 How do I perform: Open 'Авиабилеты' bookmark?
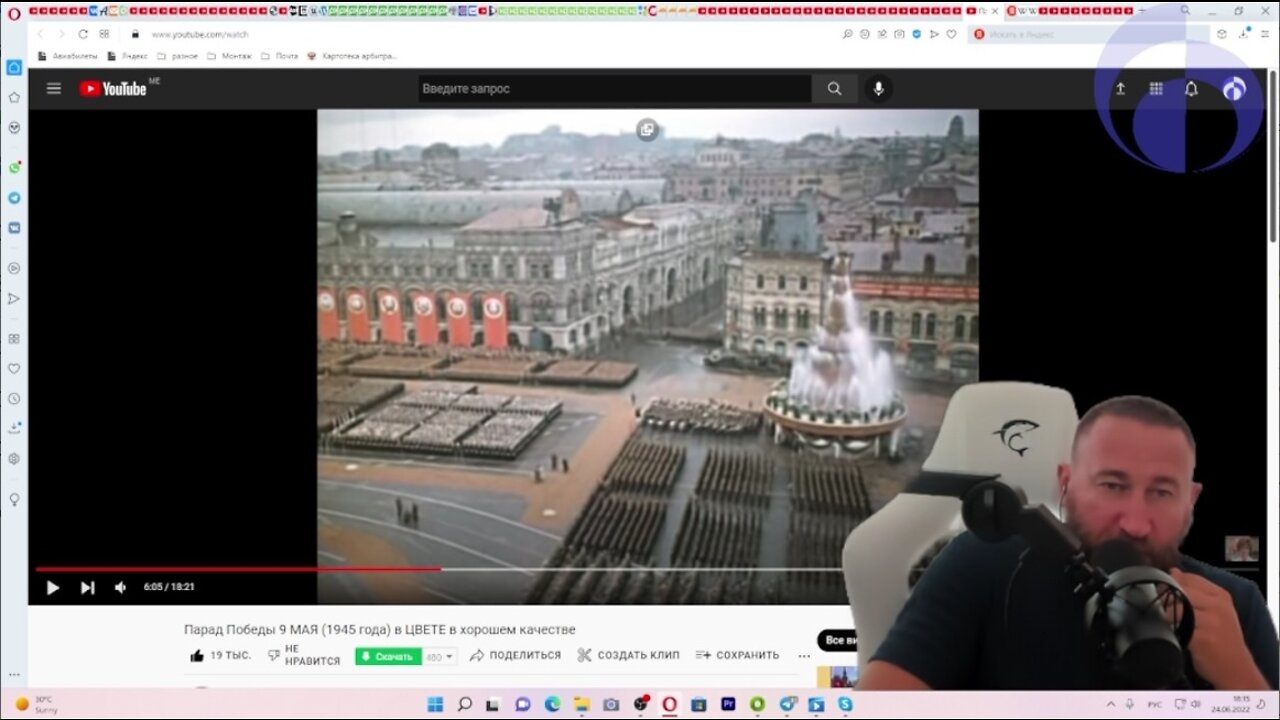69,56
